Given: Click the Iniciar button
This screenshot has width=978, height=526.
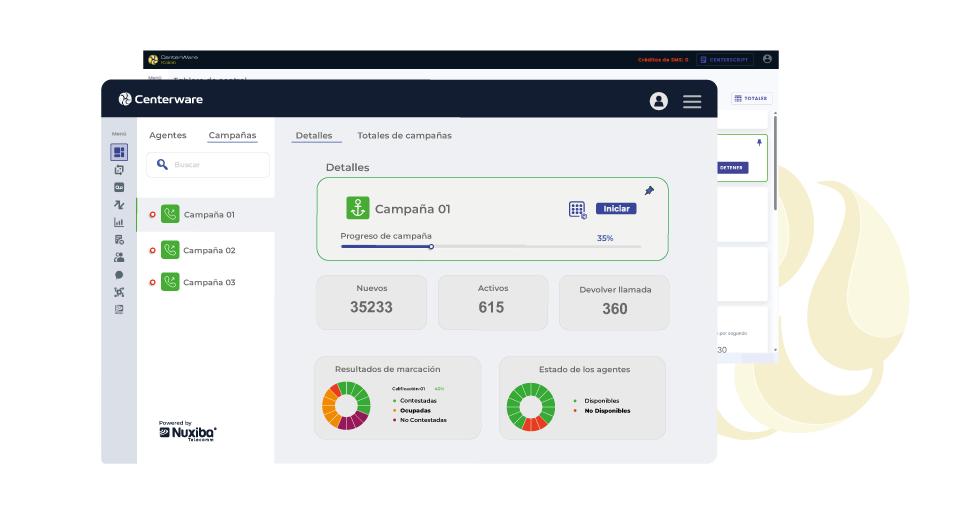Looking at the screenshot, I should [616, 208].
